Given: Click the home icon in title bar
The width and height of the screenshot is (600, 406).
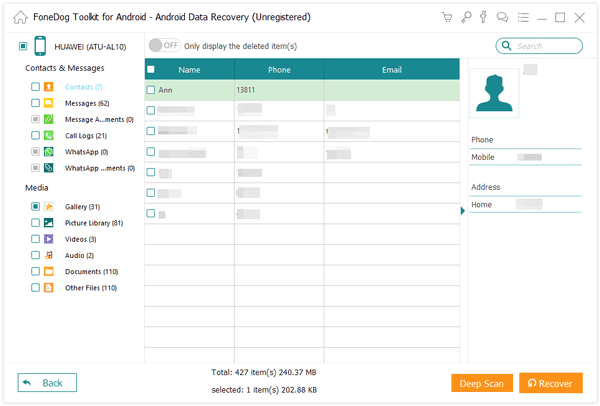Looking at the screenshot, I should click(20, 17).
